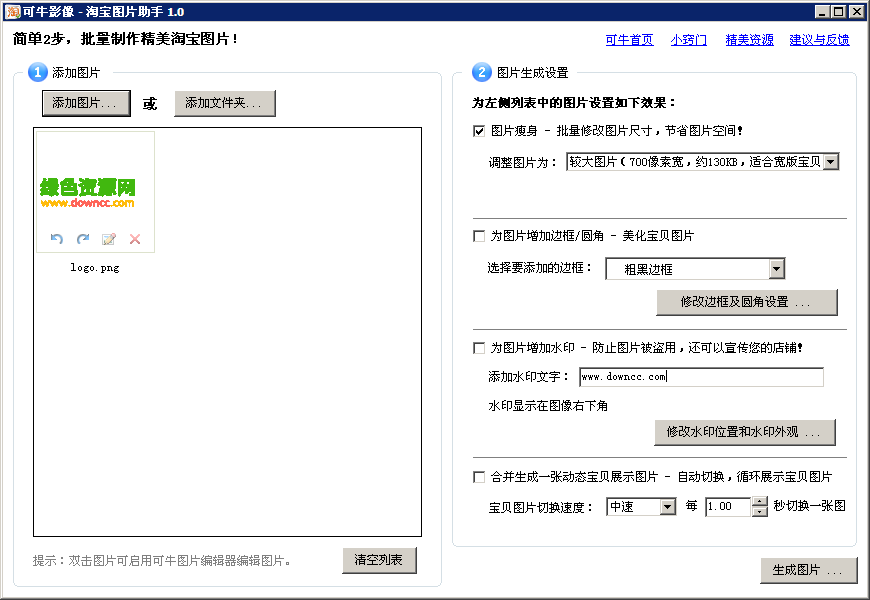Enable the 合并生成动态宝贝展示图片 checkbox
Viewport: 870px width, 600px height.
(x=478, y=477)
